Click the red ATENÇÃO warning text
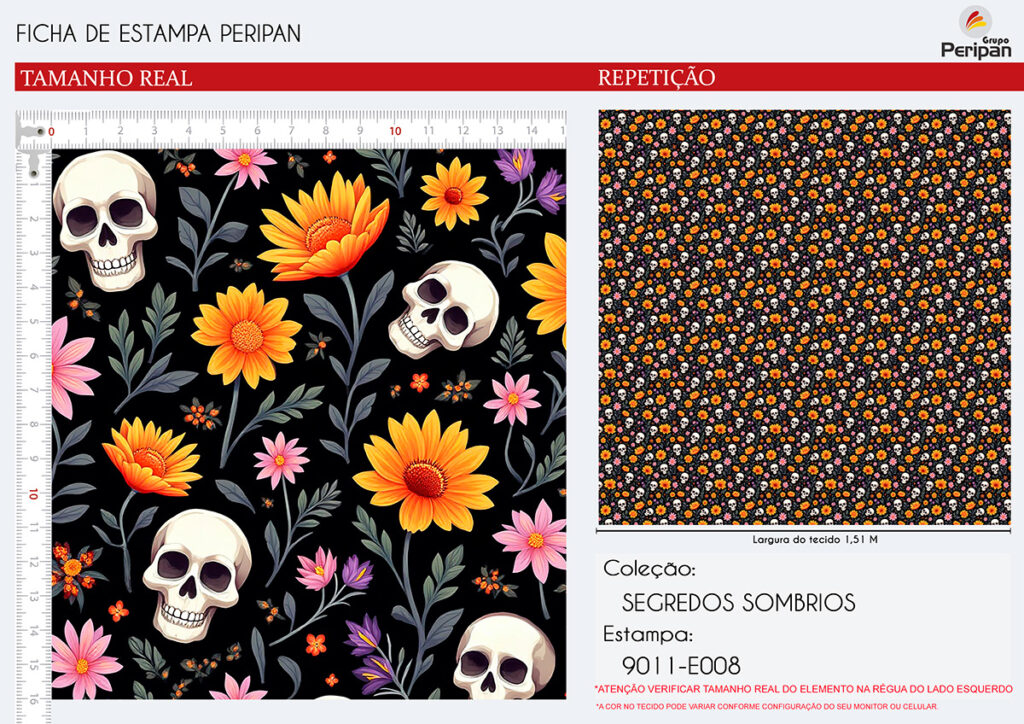1024x724 pixels. tap(803, 689)
